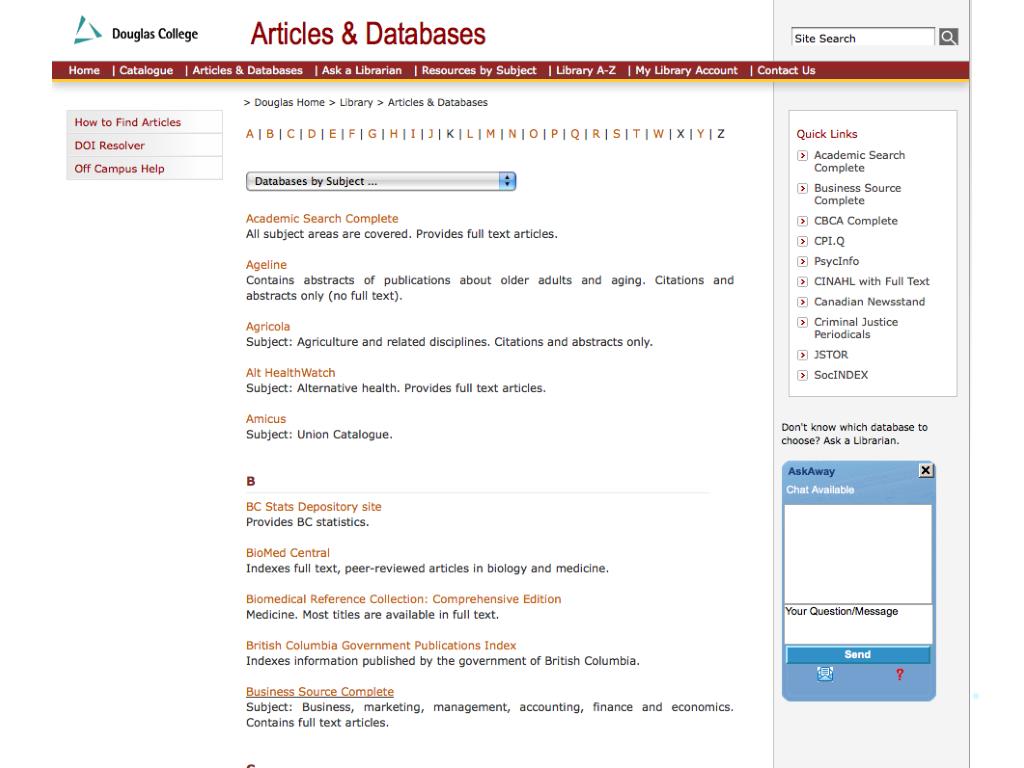This screenshot has height=768, width=1024.
Task: Open the Academic Search Complete database link
Action: pyautogui.click(x=322, y=219)
